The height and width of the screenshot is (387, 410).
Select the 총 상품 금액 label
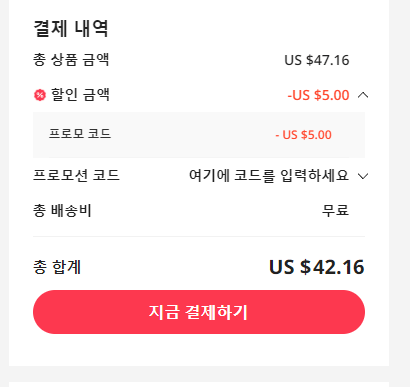71,60
